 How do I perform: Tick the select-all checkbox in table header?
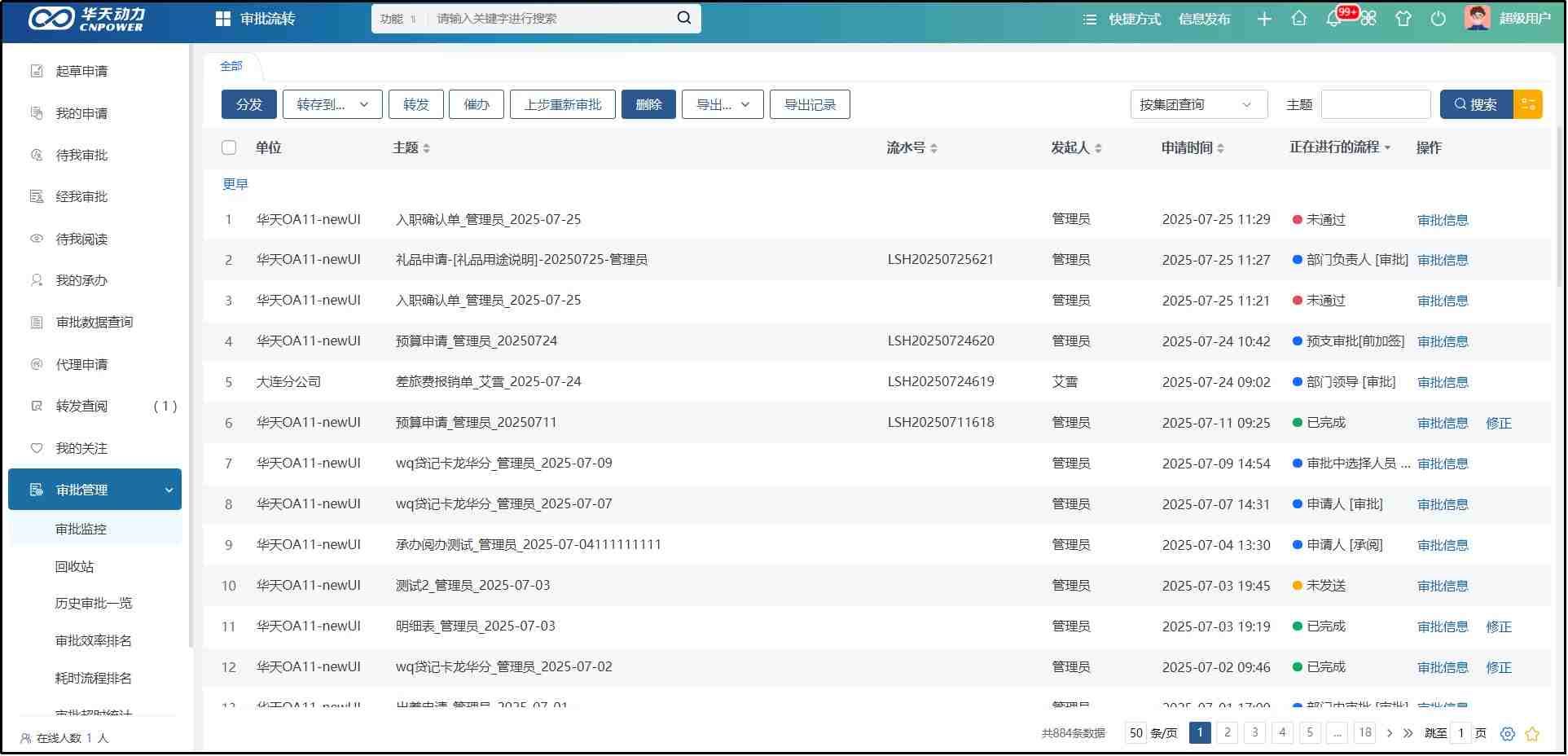[229, 147]
